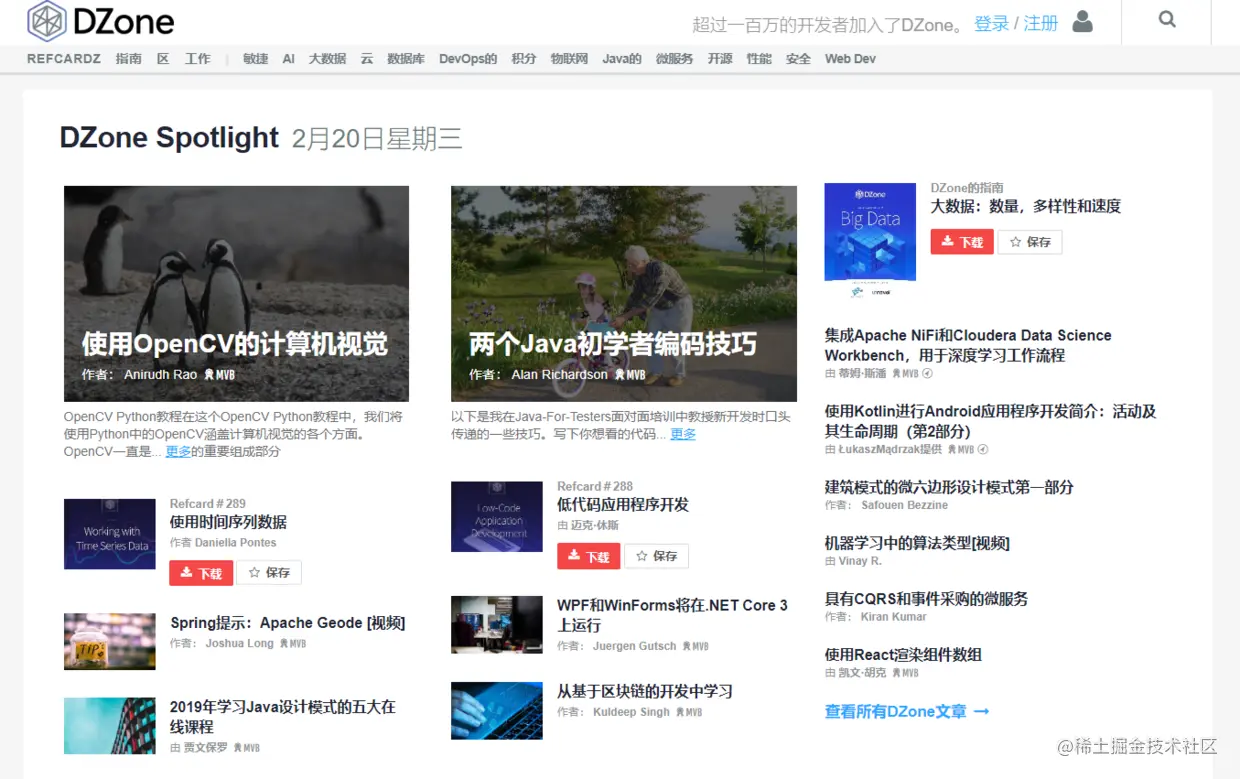Open 使用时间序列数据 refcard title

point(228,522)
